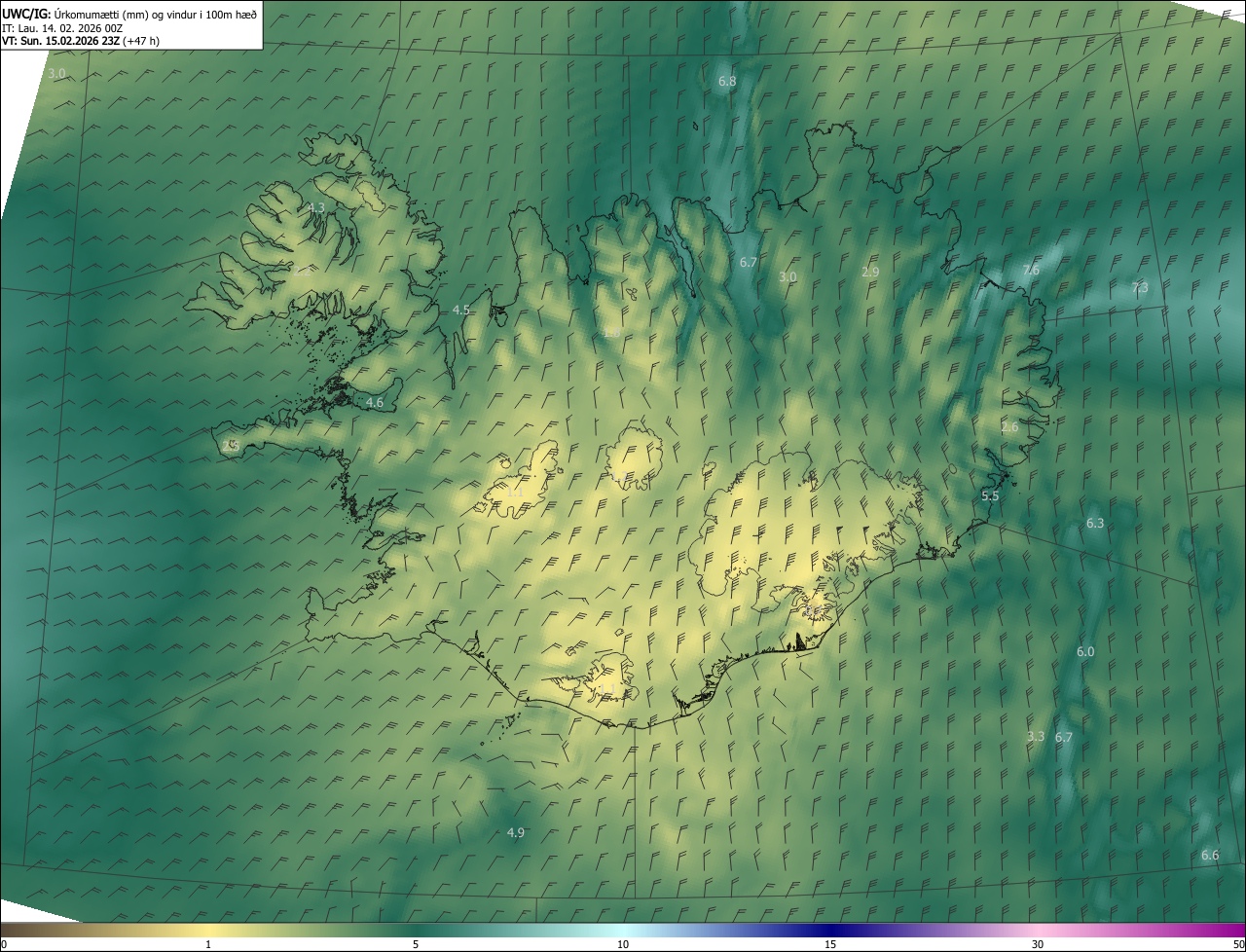Click the 0 tick on the color scale

pyautogui.click(x=4, y=945)
